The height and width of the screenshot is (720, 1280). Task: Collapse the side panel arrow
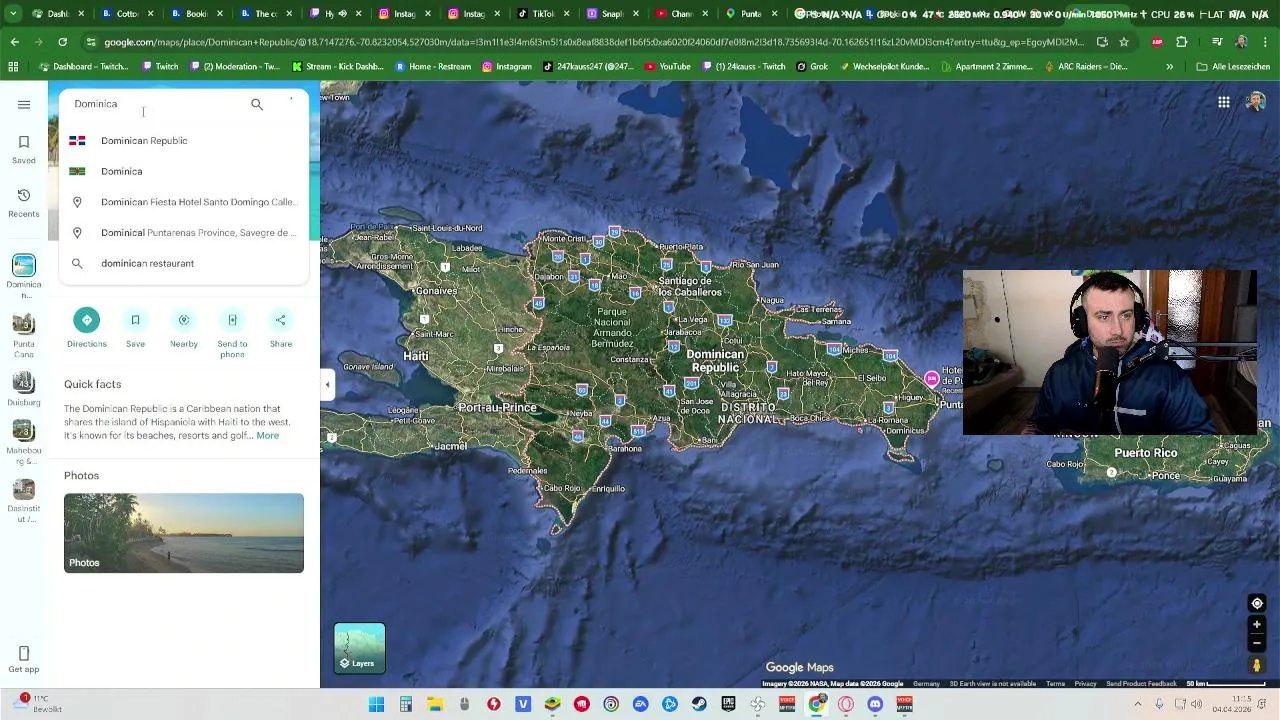pyautogui.click(x=327, y=385)
